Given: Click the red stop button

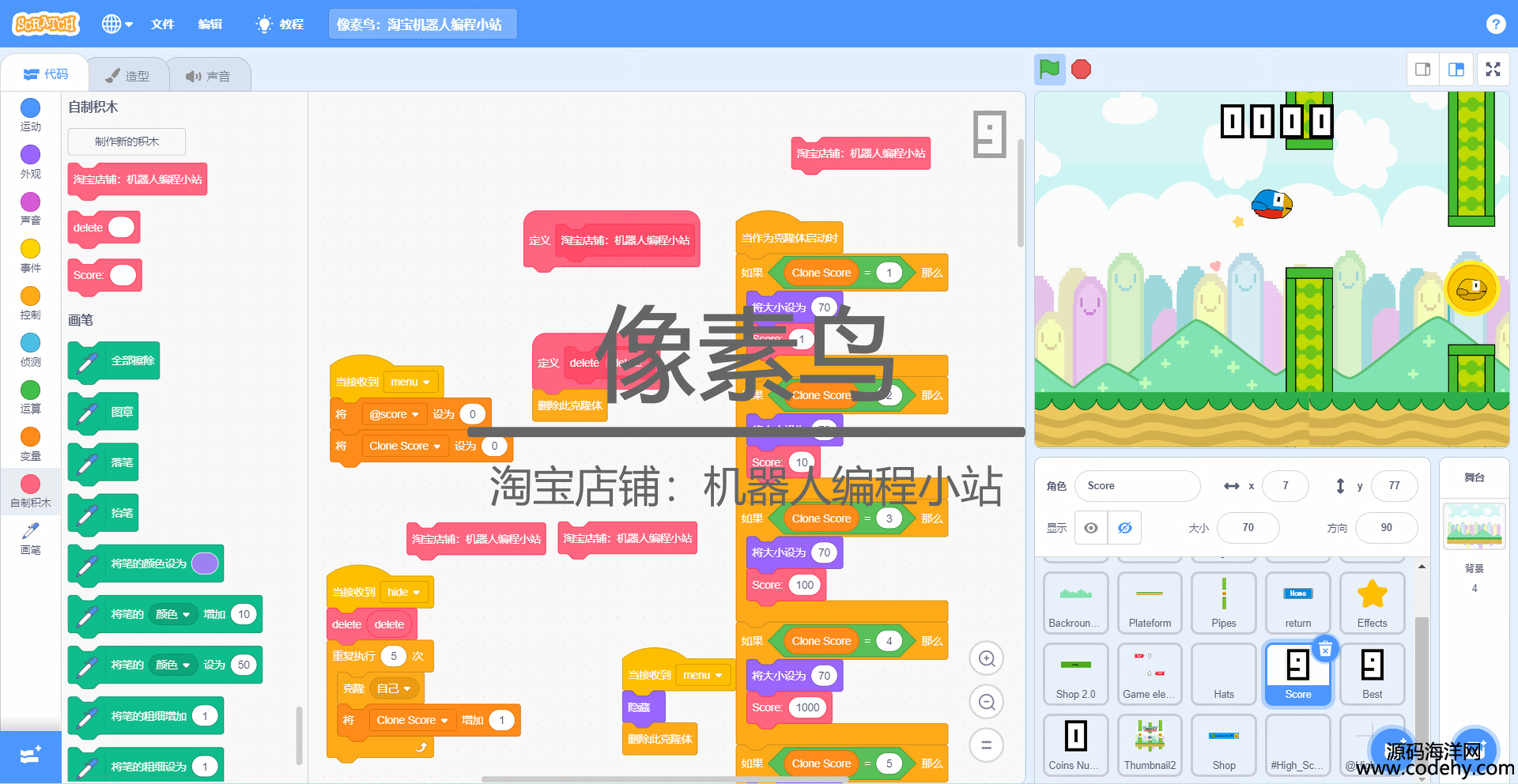Looking at the screenshot, I should (1081, 70).
